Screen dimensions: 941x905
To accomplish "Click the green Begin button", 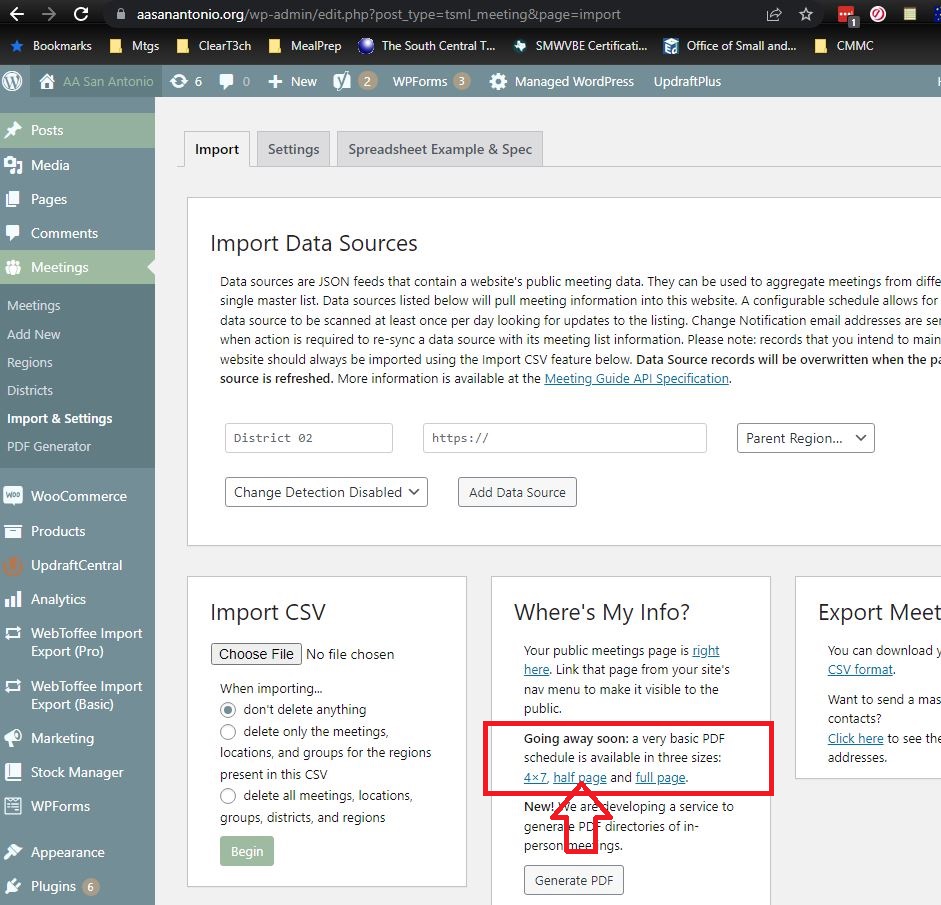I will click(x=247, y=851).
